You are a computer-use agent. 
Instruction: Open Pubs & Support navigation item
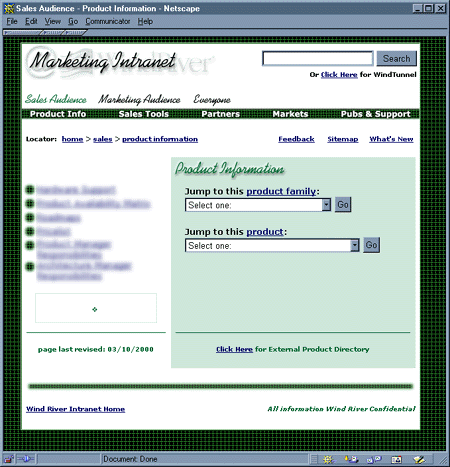click(x=376, y=114)
